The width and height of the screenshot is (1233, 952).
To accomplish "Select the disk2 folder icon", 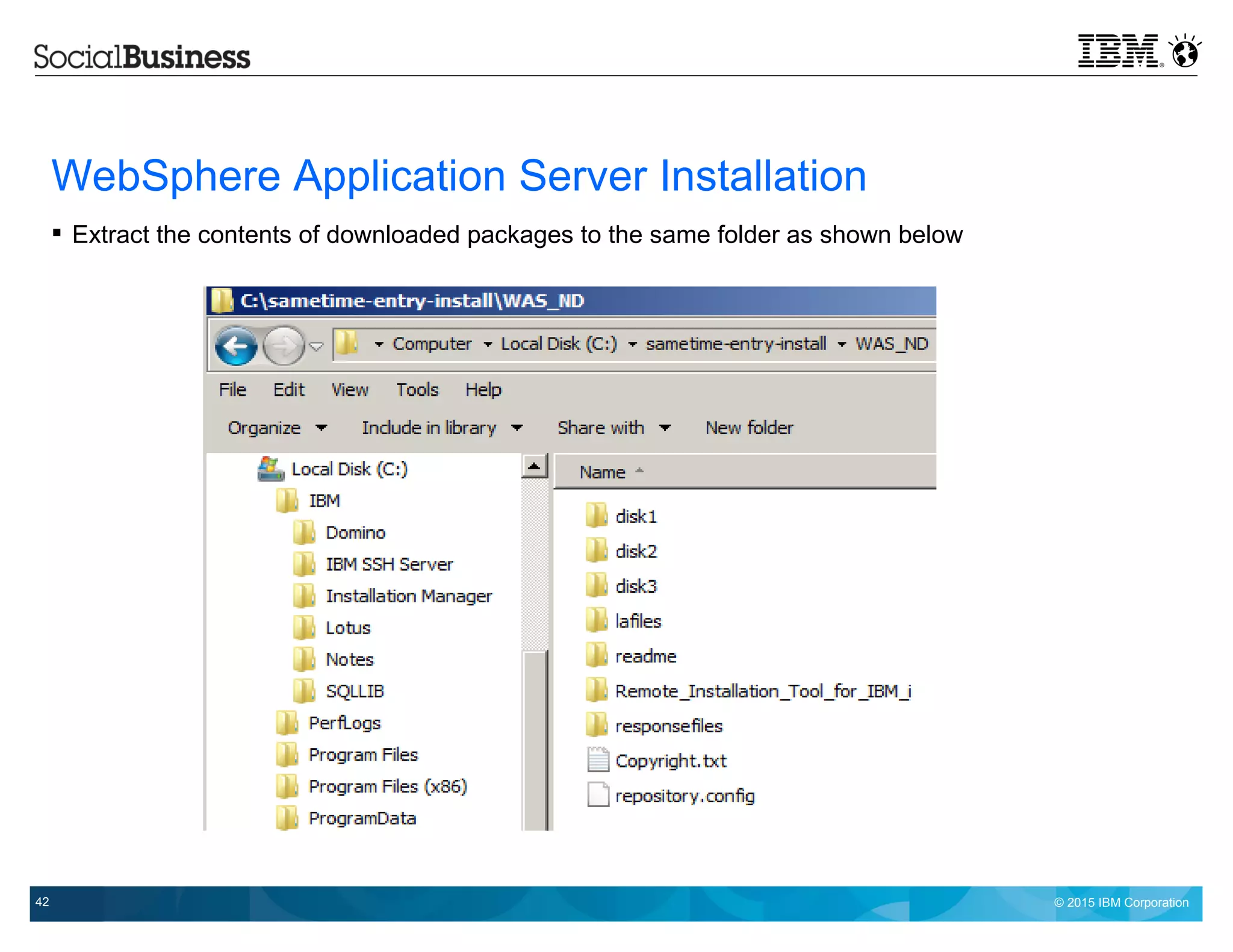I will tap(597, 551).
